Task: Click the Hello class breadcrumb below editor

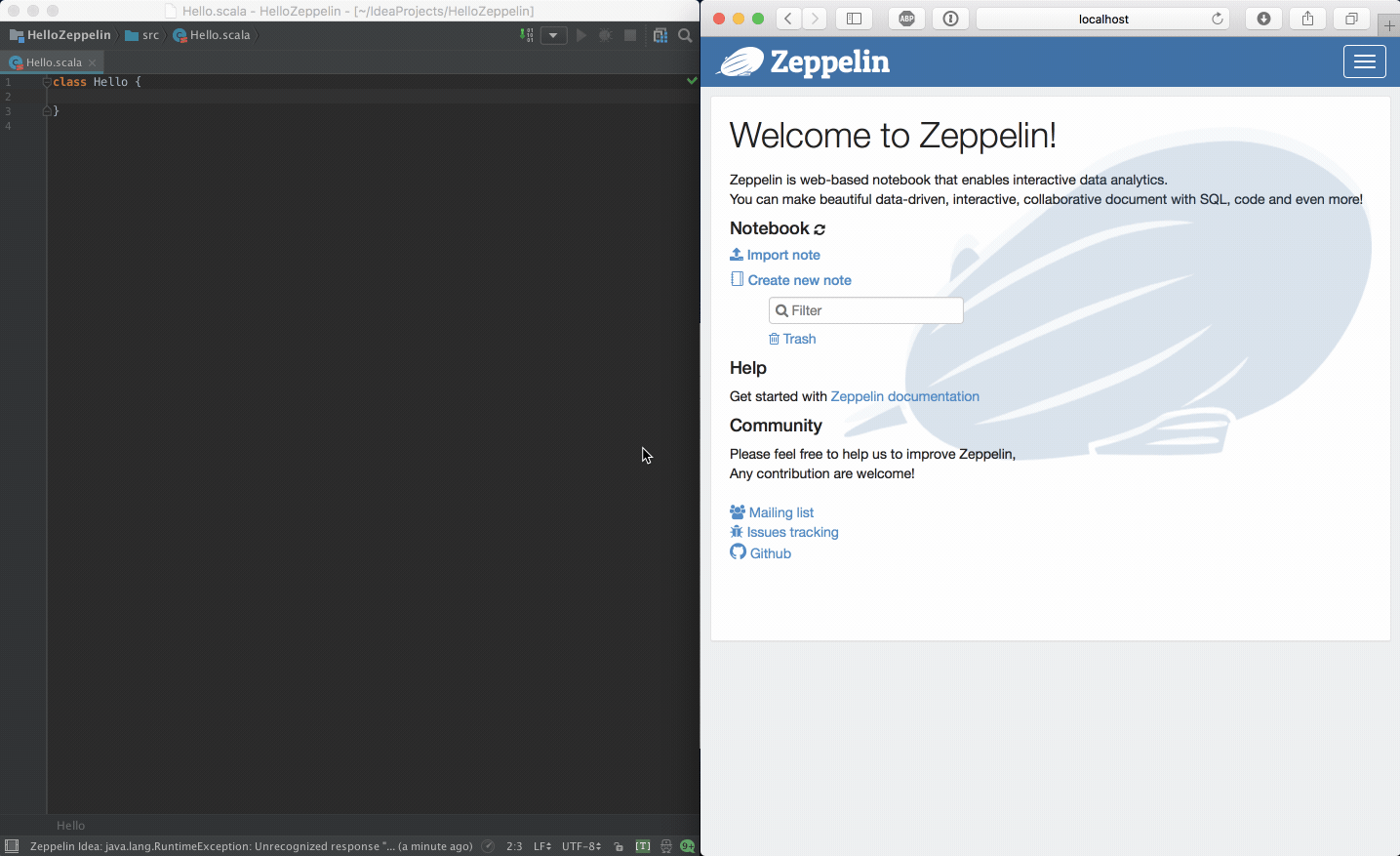Action: pos(71,826)
